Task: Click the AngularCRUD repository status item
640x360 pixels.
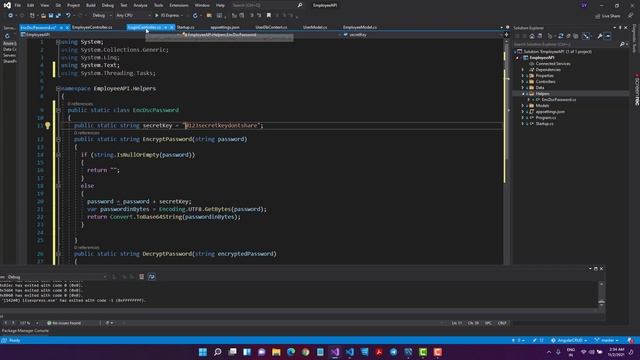Action: point(569,340)
